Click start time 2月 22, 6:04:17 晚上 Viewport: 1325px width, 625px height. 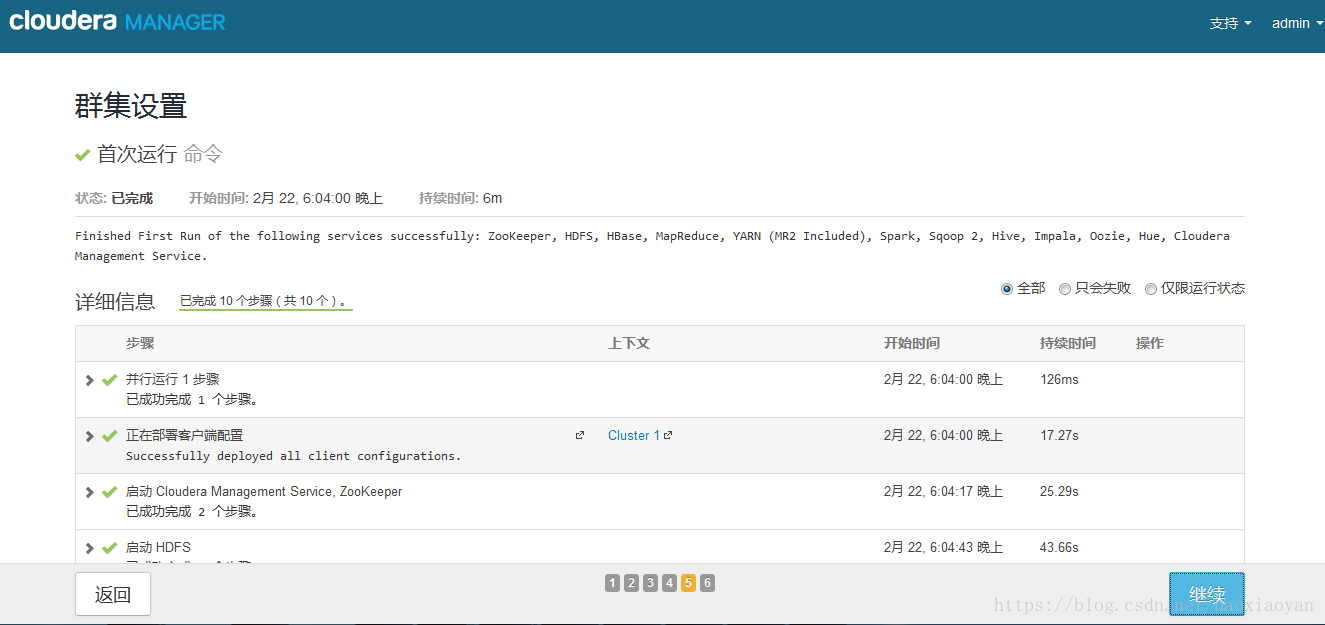tap(943, 492)
